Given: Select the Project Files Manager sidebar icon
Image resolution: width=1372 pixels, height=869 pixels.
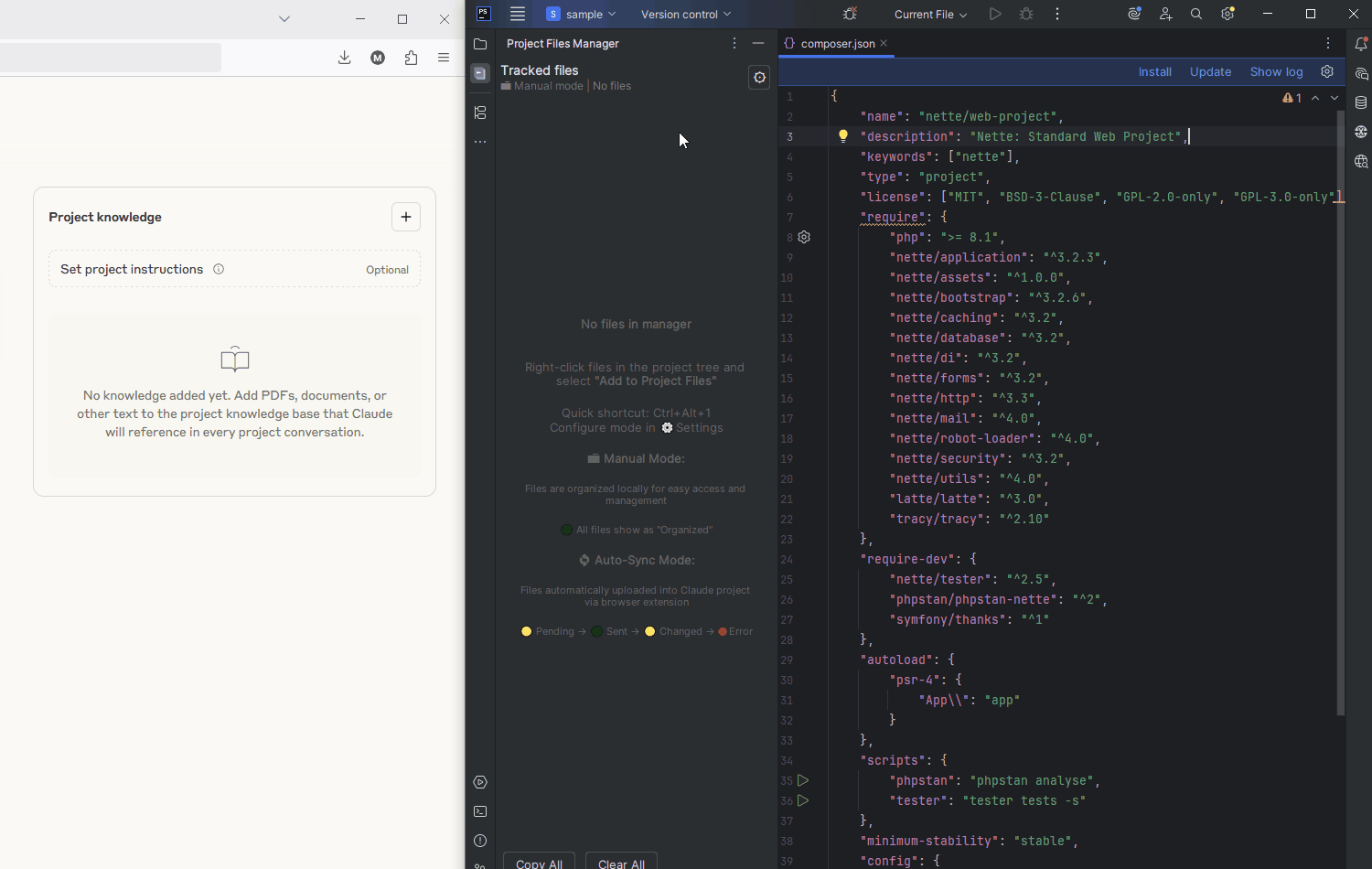Looking at the screenshot, I should pyautogui.click(x=480, y=74).
